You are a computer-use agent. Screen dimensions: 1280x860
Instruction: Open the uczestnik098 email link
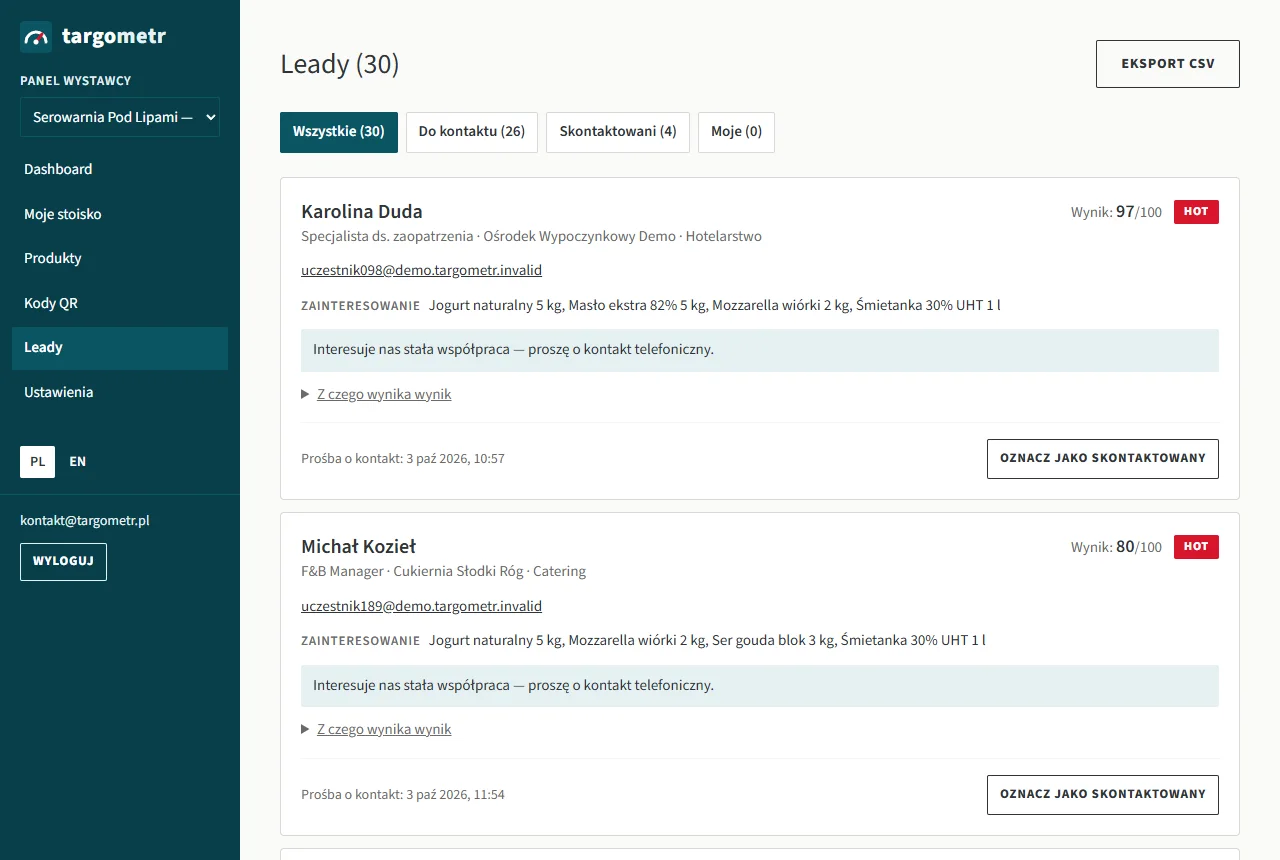pos(421,270)
